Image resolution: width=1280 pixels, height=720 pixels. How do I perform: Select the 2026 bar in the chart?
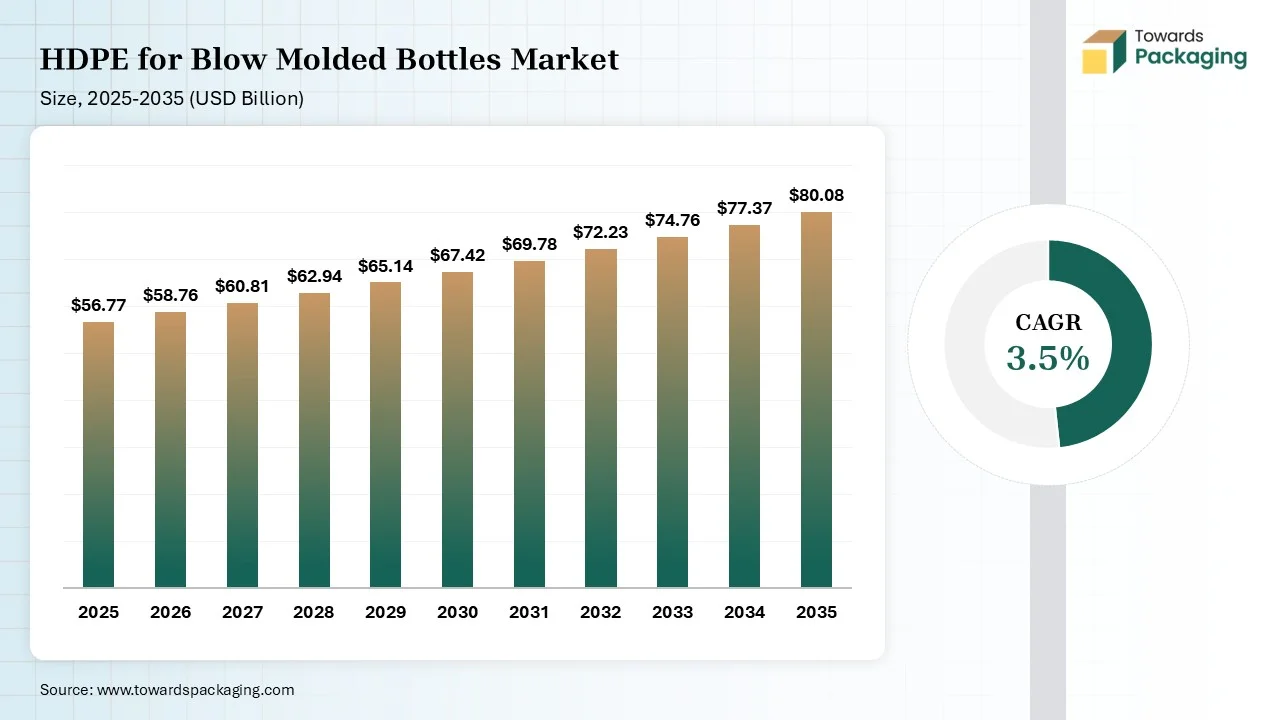pos(170,450)
